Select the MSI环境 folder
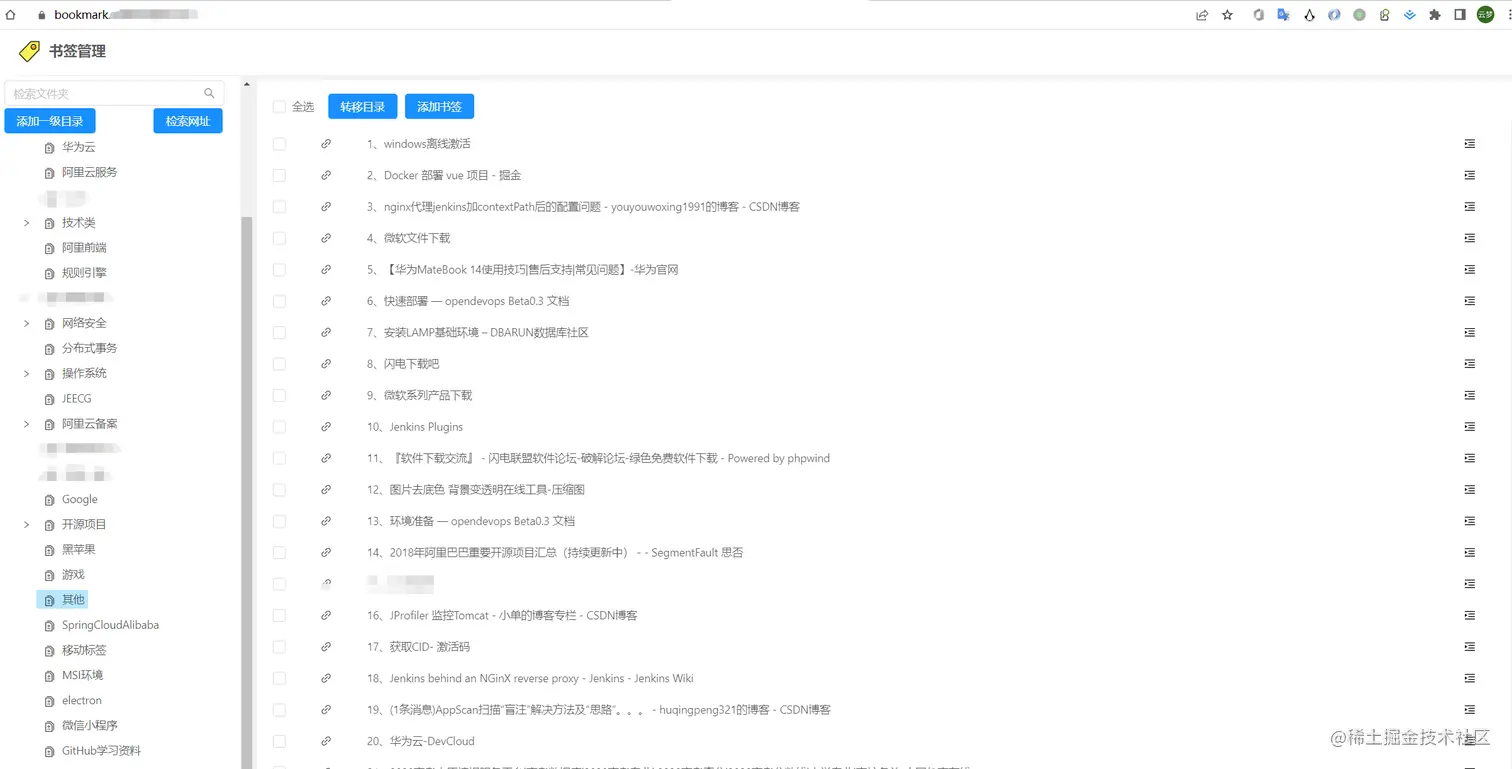The height and width of the screenshot is (769, 1512). pos(82,675)
